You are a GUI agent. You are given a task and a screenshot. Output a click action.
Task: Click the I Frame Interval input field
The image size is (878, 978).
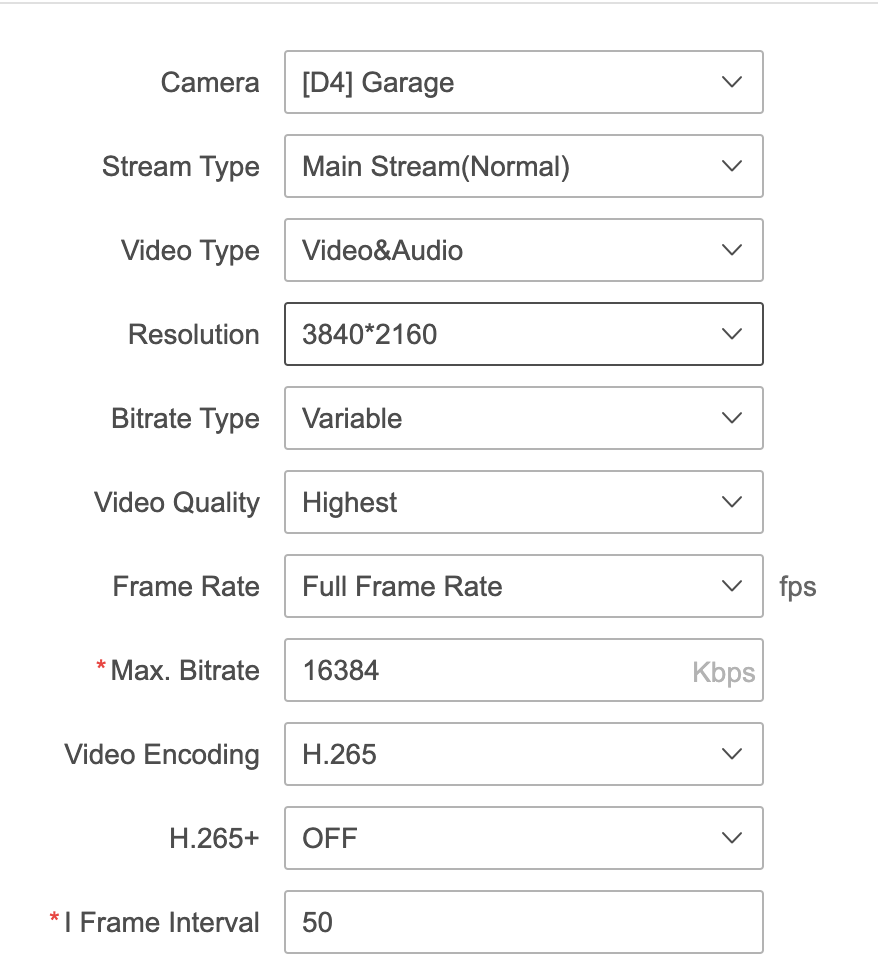[x=523, y=922]
